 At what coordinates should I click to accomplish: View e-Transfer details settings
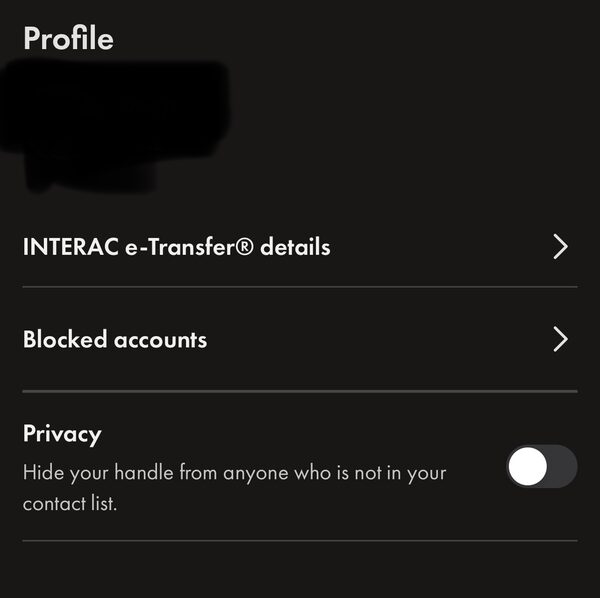[x=300, y=247]
